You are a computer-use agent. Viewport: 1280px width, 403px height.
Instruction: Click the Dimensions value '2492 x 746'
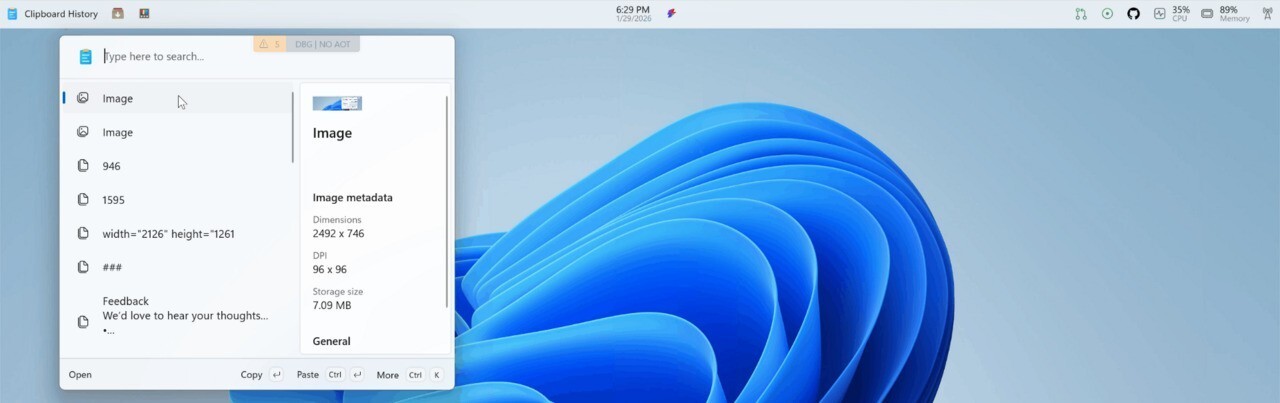pos(338,234)
